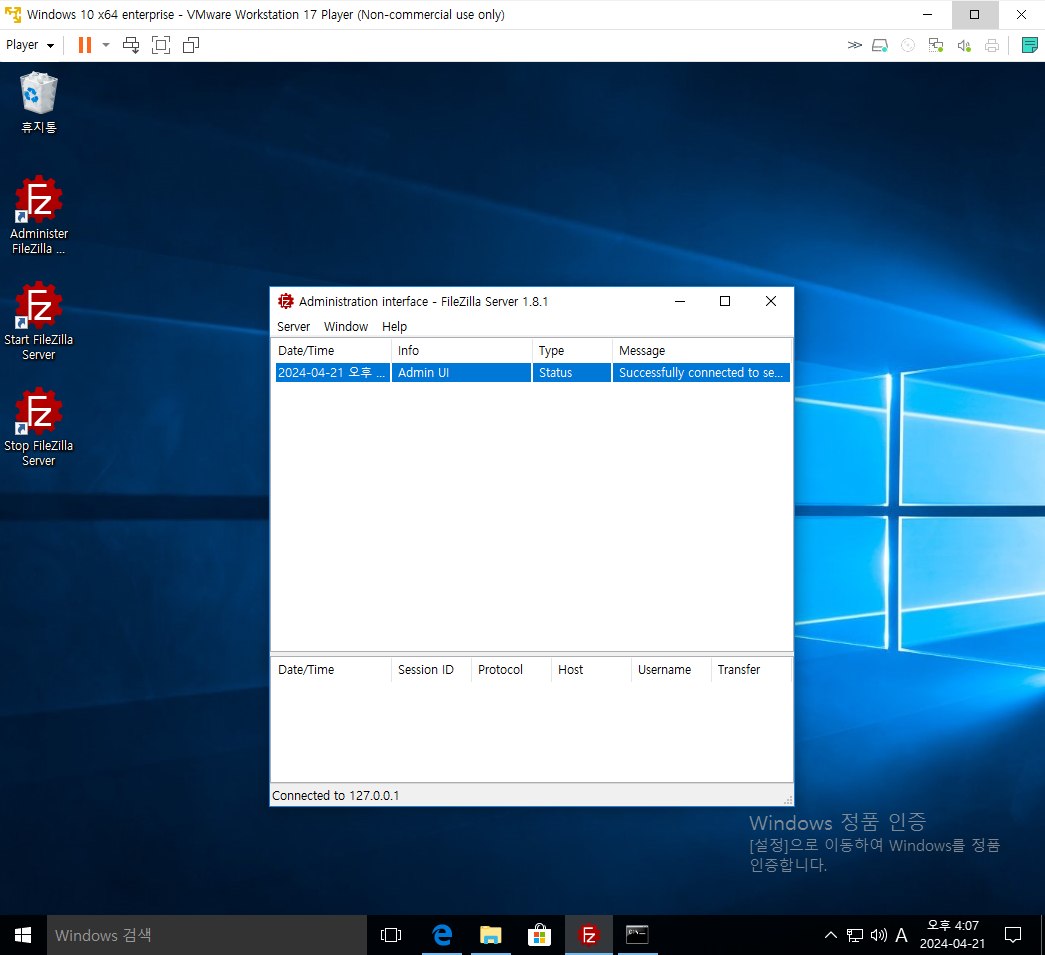
Task: Select the 'Successfully connected to se...' message cell
Action: [701, 373]
